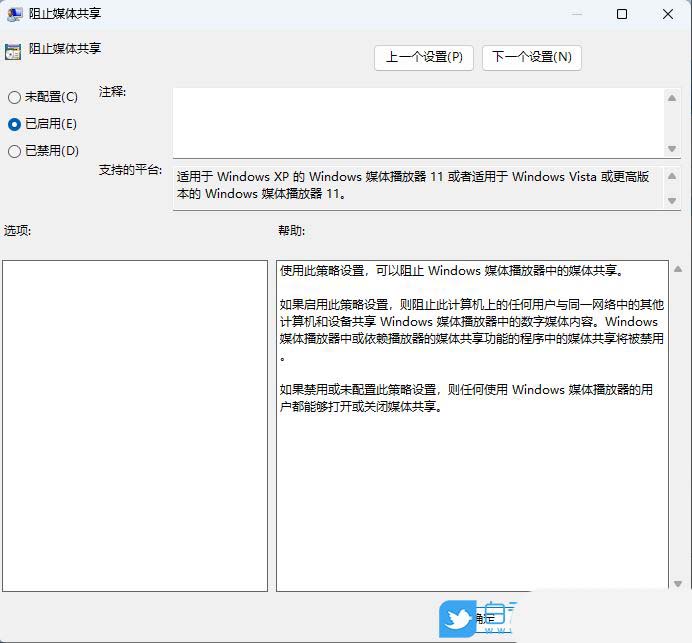The width and height of the screenshot is (692, 643).
Task: Go to 下一个设置(N) next setting
Action: coord(531,57)
